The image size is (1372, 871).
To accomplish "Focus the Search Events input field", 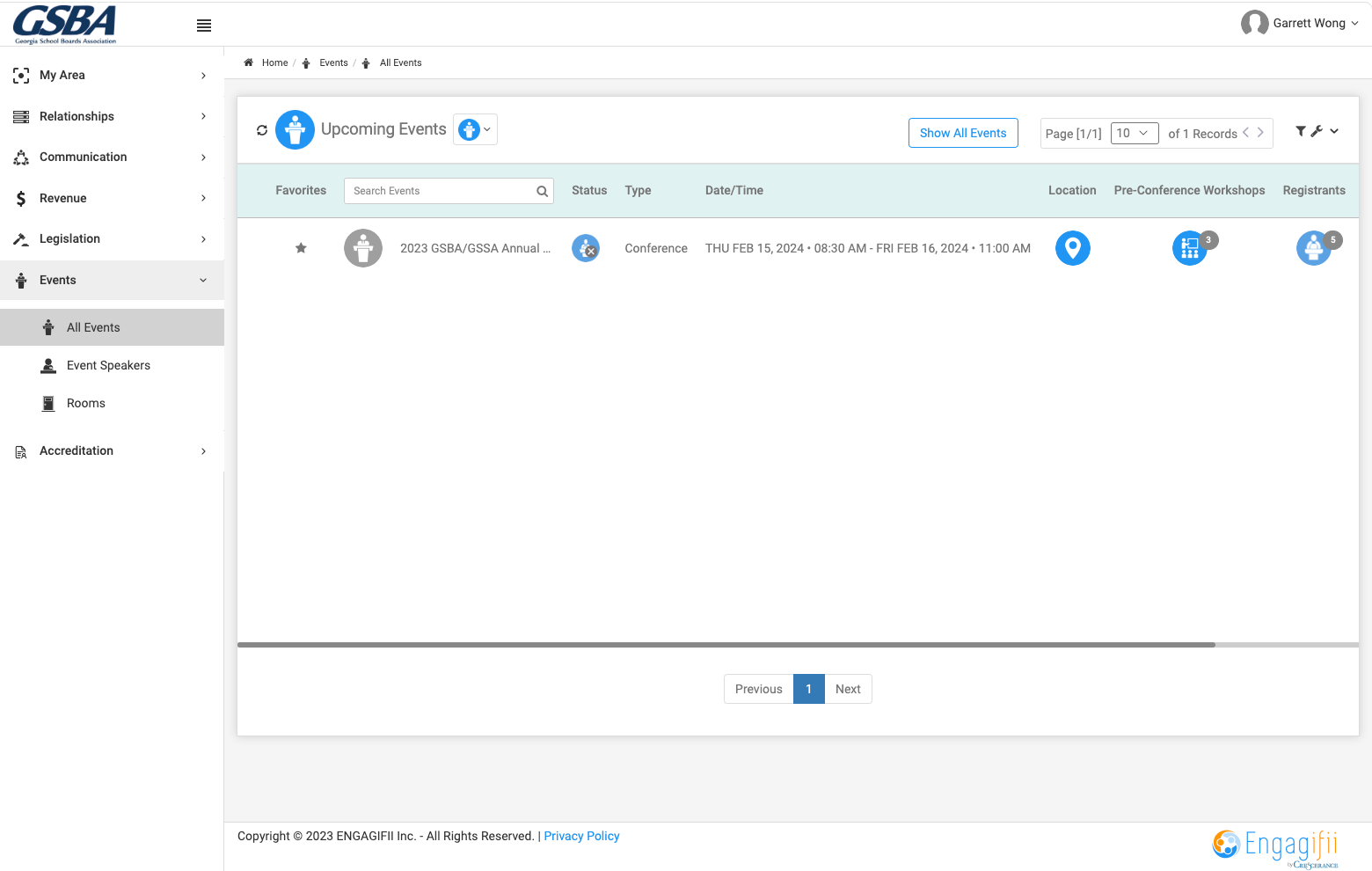I will coord(449,191).
